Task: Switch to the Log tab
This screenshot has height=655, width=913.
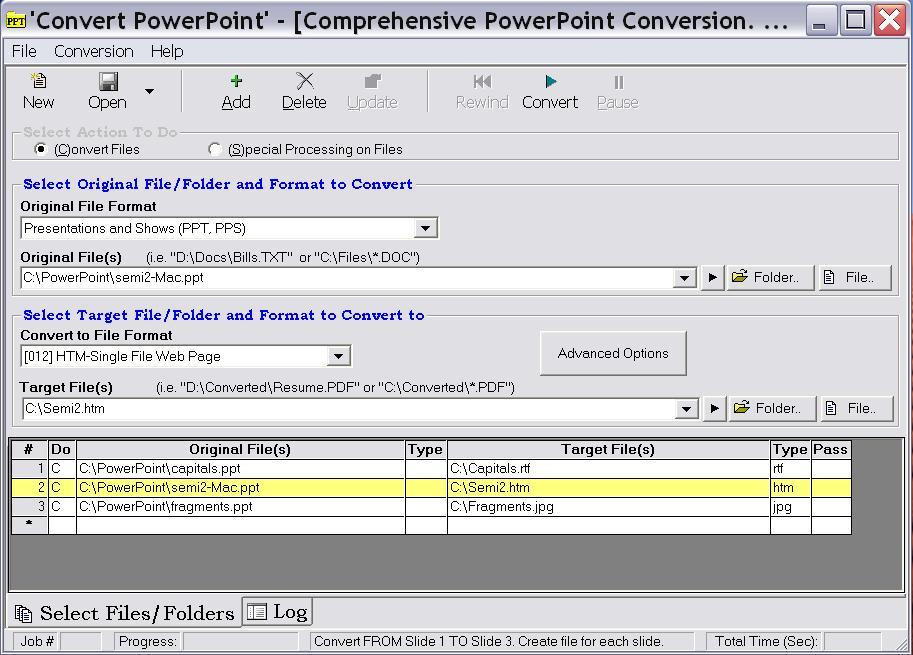Action: coord(277,611)
